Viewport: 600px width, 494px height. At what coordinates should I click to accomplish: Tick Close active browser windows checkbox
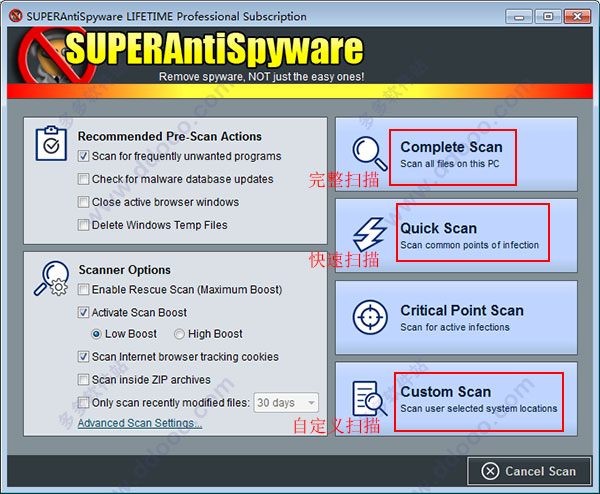coord(83,202)
